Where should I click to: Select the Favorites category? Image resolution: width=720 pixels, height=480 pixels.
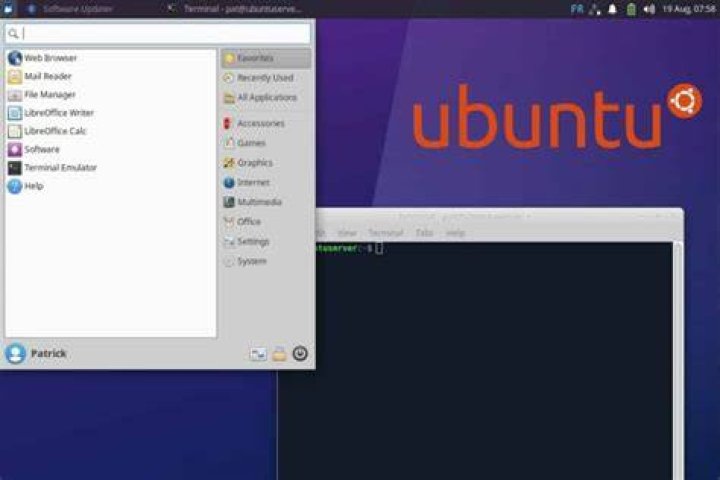point(266,58)
